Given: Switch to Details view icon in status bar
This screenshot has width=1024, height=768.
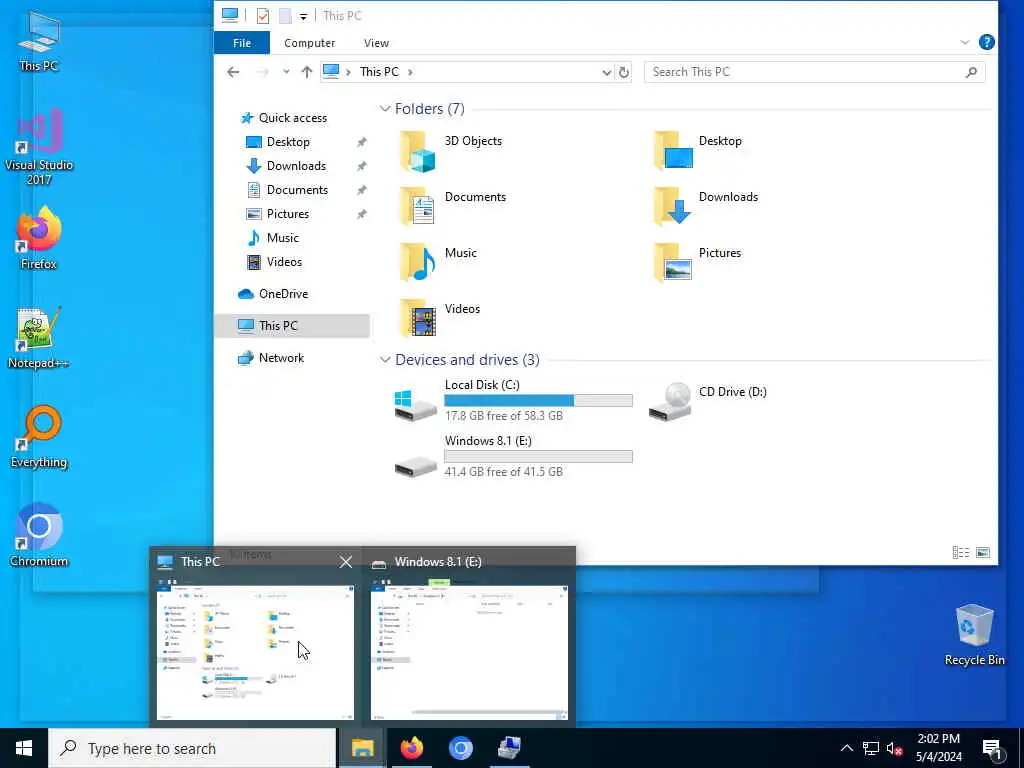Looking at the screenshot, I should pyautogui.click(x=961, y=552).
